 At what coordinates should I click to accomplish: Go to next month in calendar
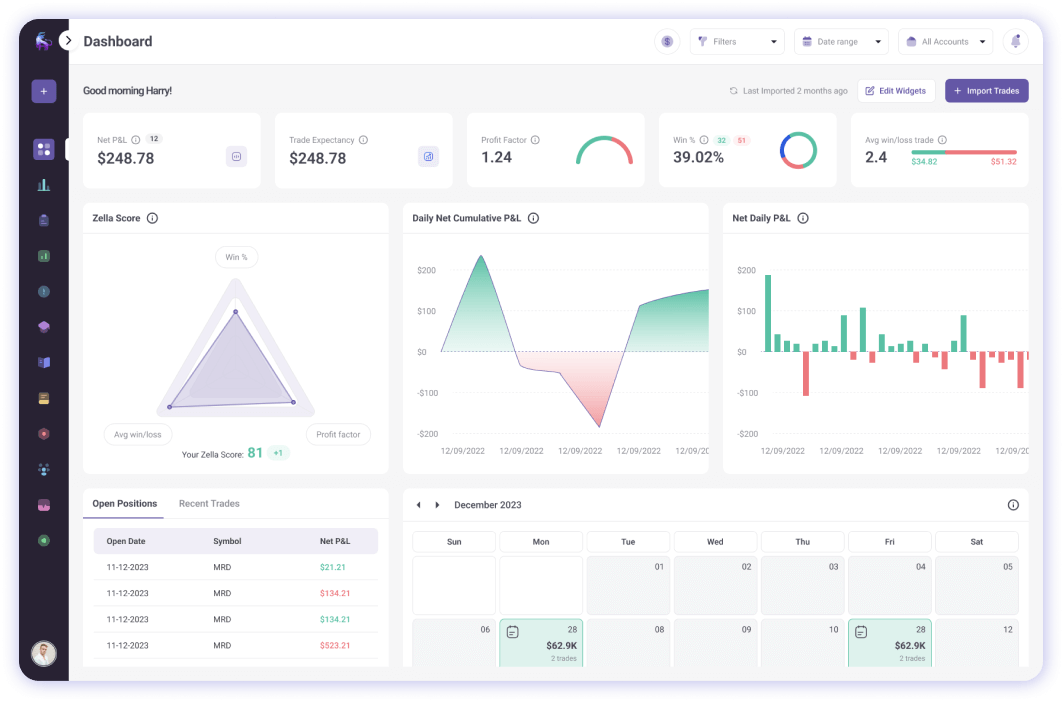pos(437,505)
